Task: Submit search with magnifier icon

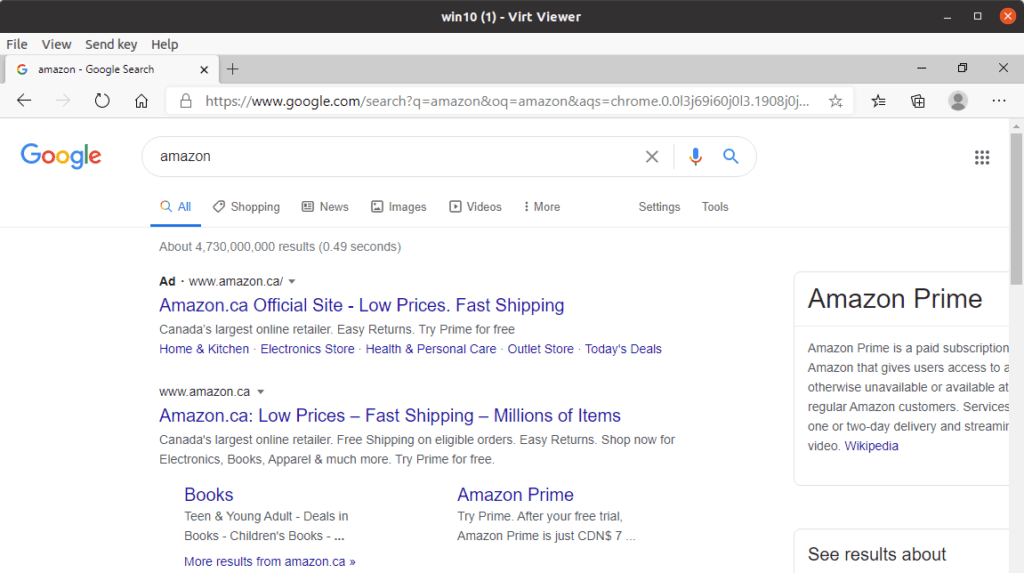Action: [x=730, y=156]
